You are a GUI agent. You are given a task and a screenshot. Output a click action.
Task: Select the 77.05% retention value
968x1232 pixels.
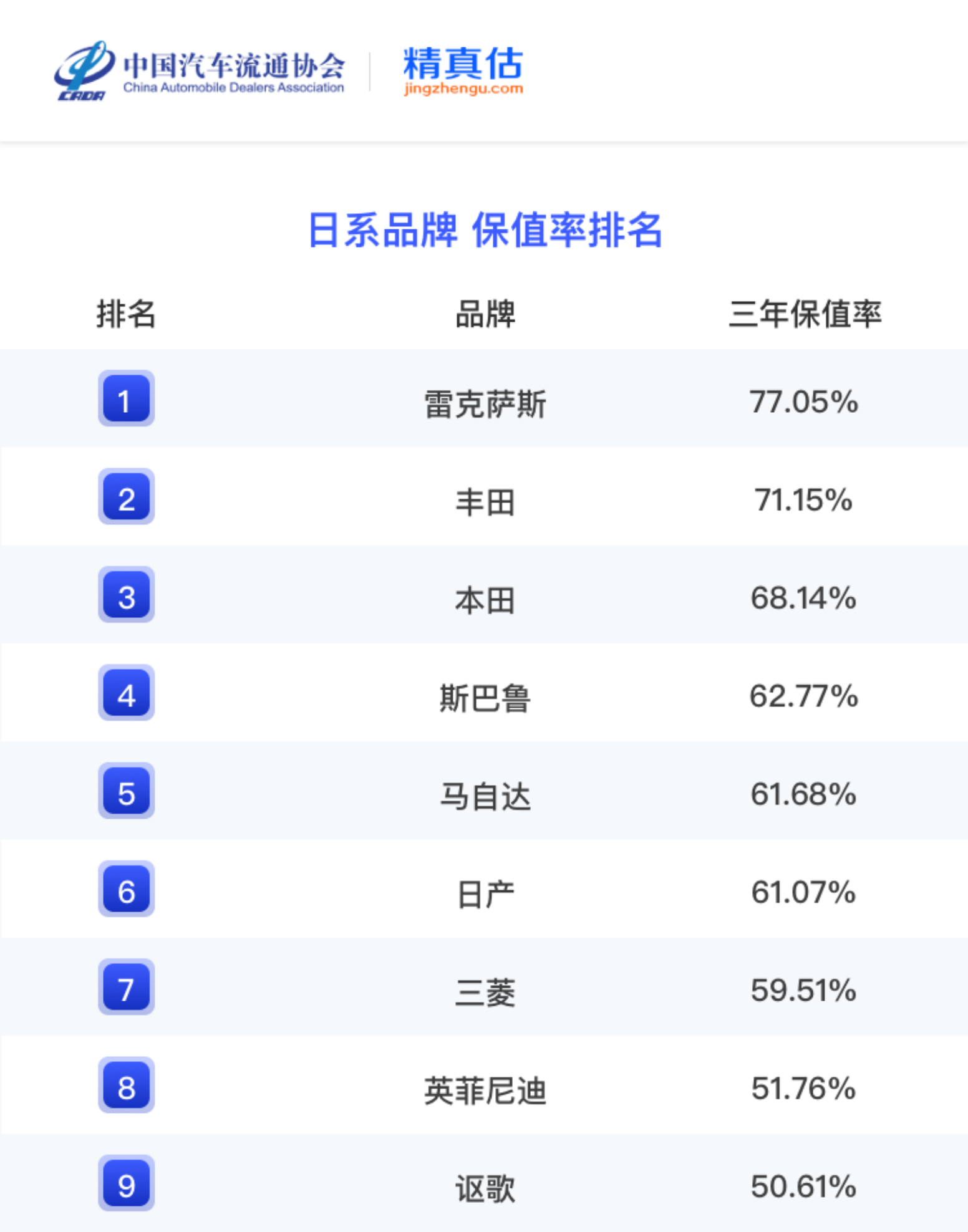(x=804, y=402)
